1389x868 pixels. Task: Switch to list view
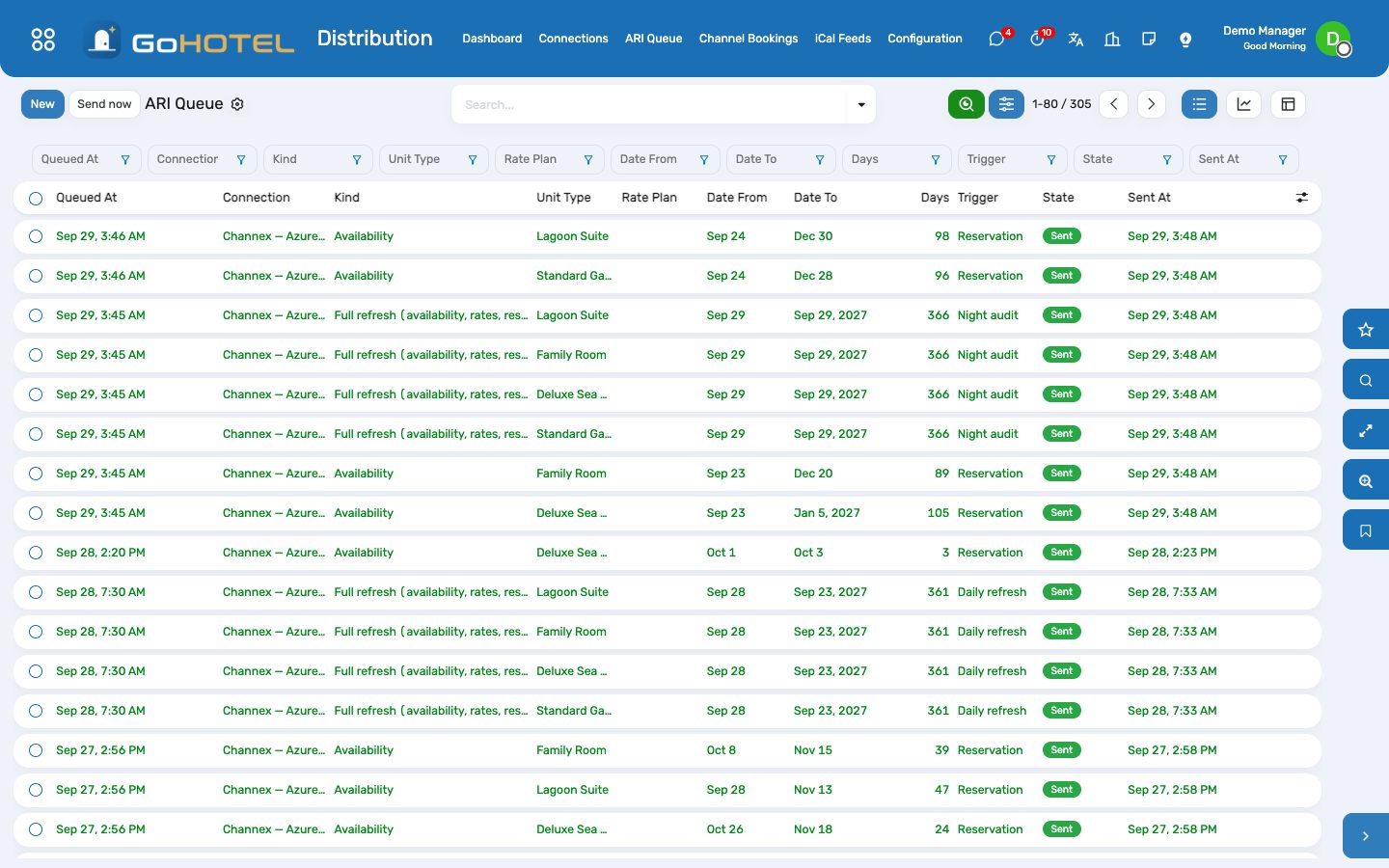[1199, 104]
